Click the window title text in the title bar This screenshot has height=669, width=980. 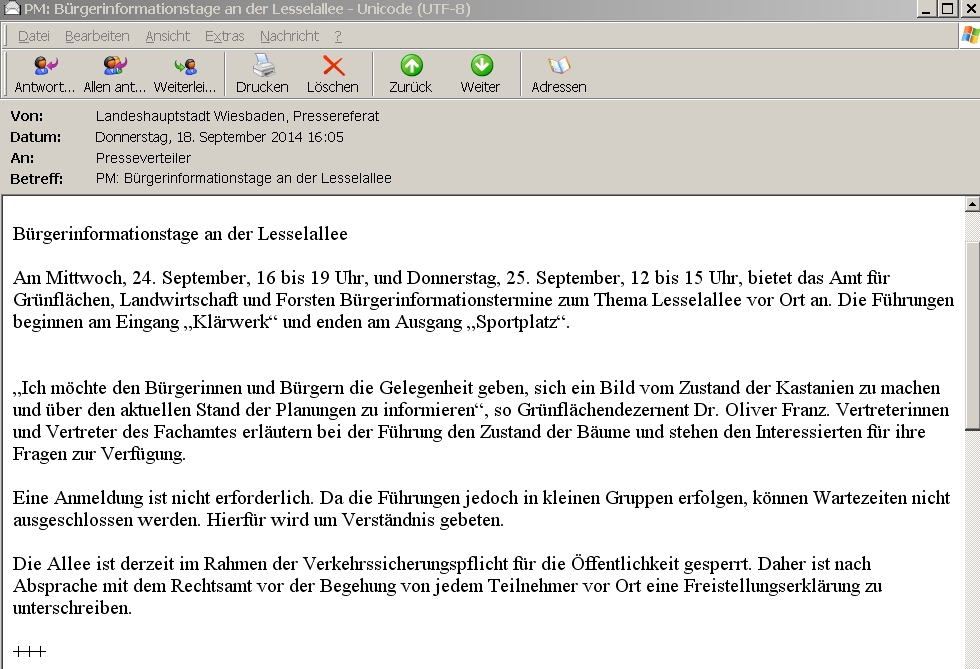pos(248,9)
